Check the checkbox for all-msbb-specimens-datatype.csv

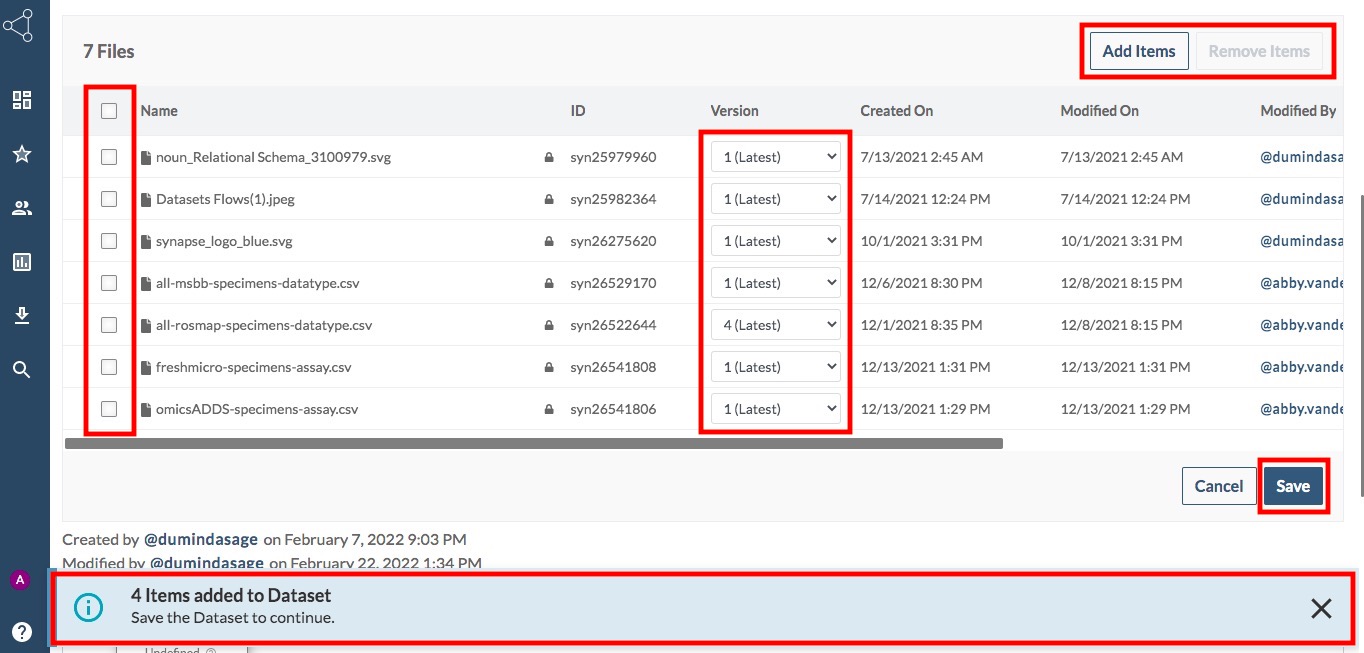point(109,282)
